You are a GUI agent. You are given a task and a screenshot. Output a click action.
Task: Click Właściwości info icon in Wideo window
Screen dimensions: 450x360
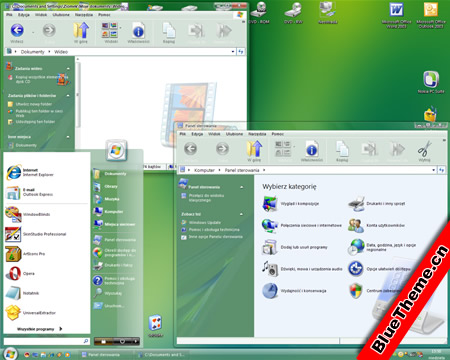[x=138, y=32]
